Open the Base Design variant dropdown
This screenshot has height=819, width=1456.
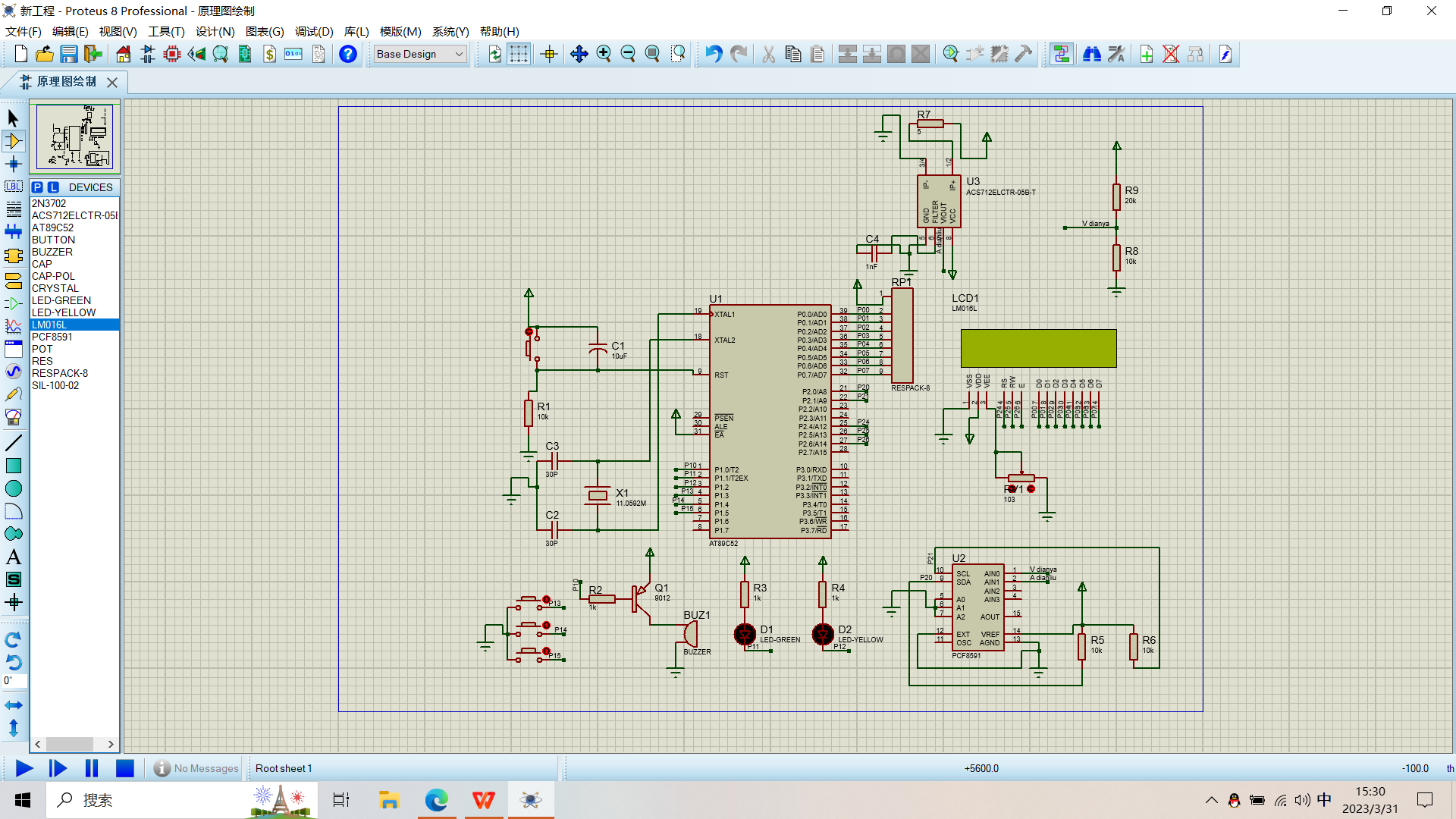pos(420,54)
